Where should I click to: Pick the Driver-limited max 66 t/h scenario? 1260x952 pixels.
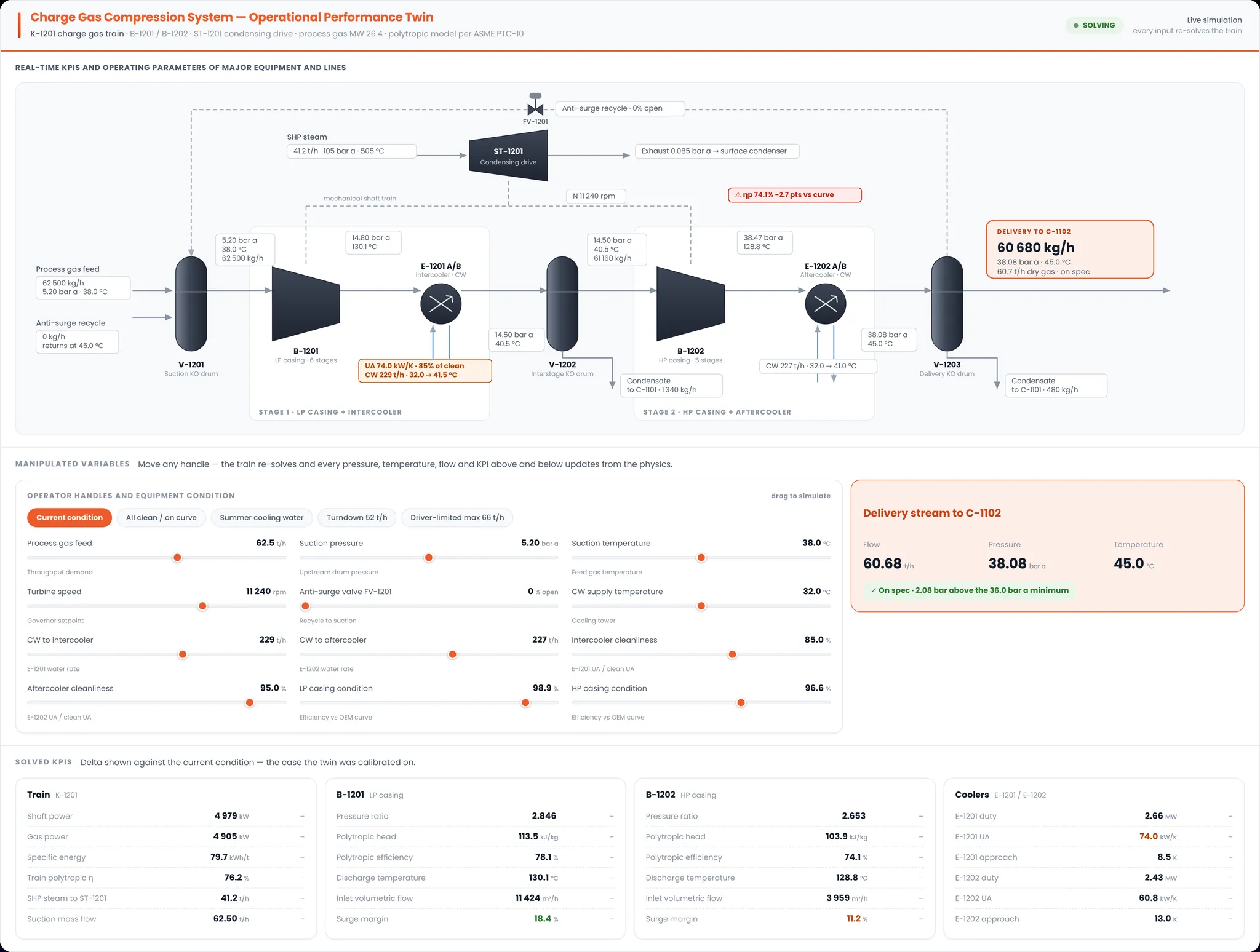[457, 517]
